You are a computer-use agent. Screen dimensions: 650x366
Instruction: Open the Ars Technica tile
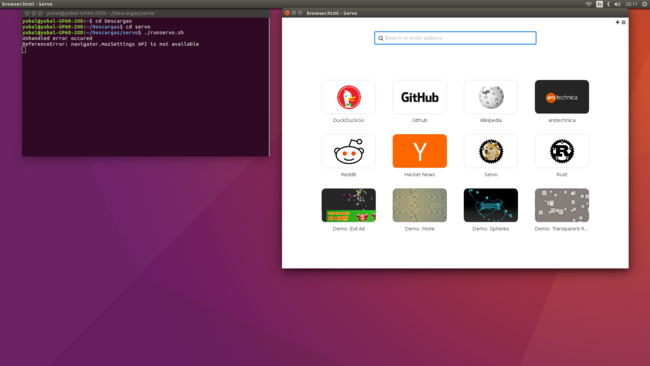pyautogui.click(x=562, y=97)
